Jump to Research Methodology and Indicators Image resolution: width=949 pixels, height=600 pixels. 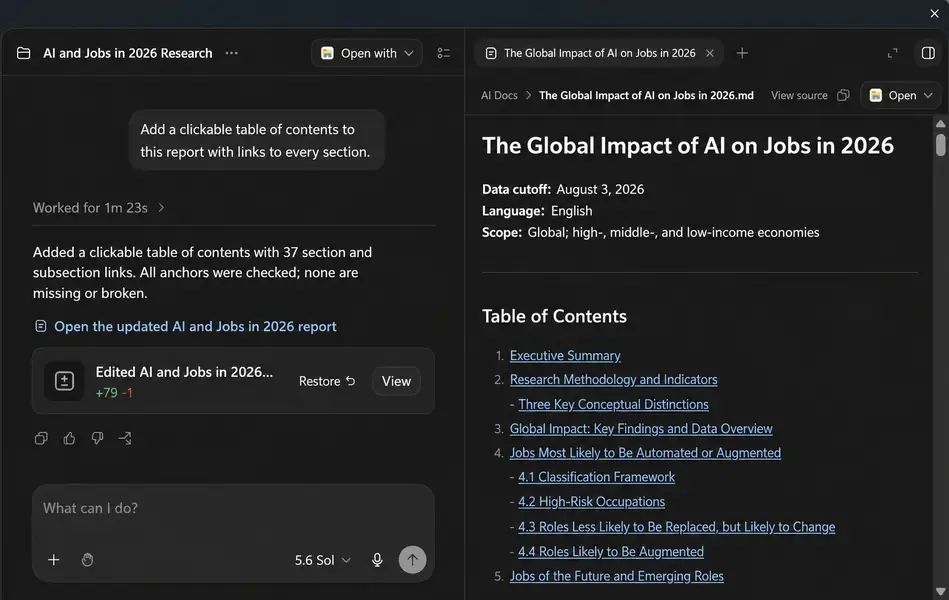[x=613, y=380]
